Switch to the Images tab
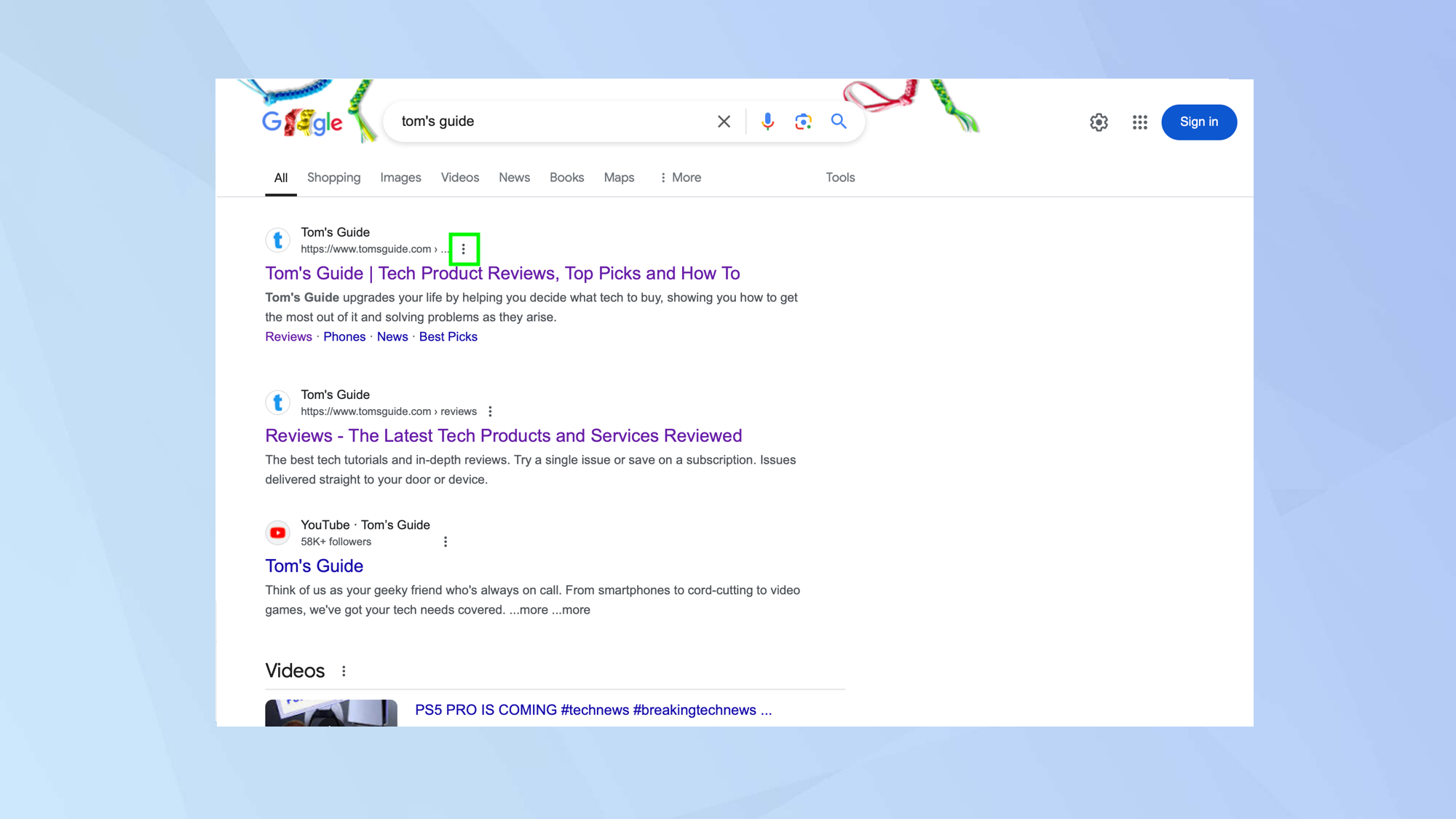Viewport: 1456px width, 819px height. 400,178
